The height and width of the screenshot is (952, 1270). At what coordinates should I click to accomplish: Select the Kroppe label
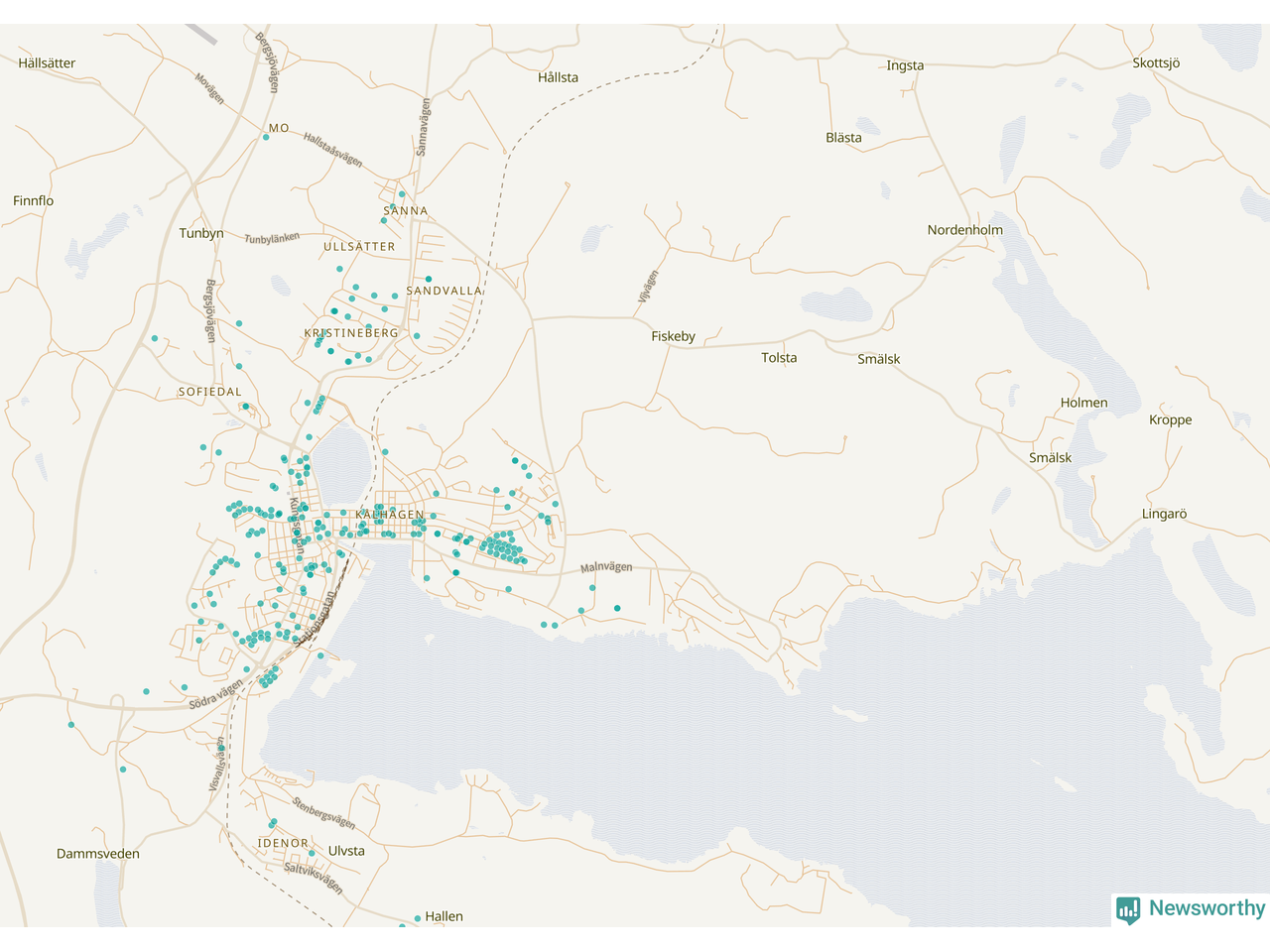pyautogui.click(x=1170, y=420)
